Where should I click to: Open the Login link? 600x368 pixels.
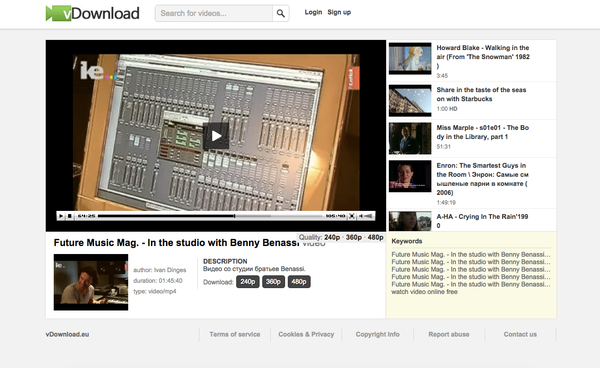point(313,12)
